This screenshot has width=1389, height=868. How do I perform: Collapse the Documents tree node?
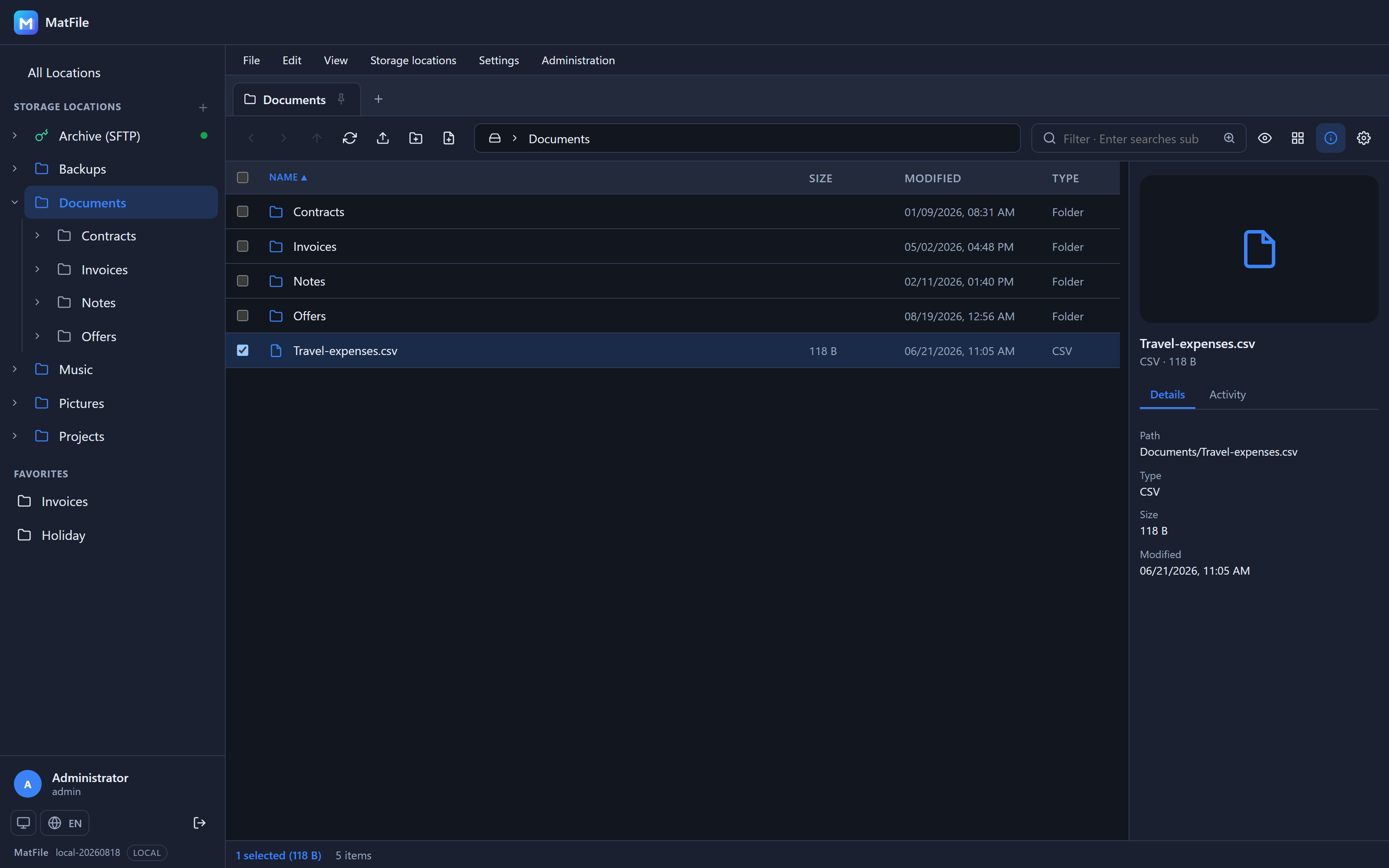point(15,202)
